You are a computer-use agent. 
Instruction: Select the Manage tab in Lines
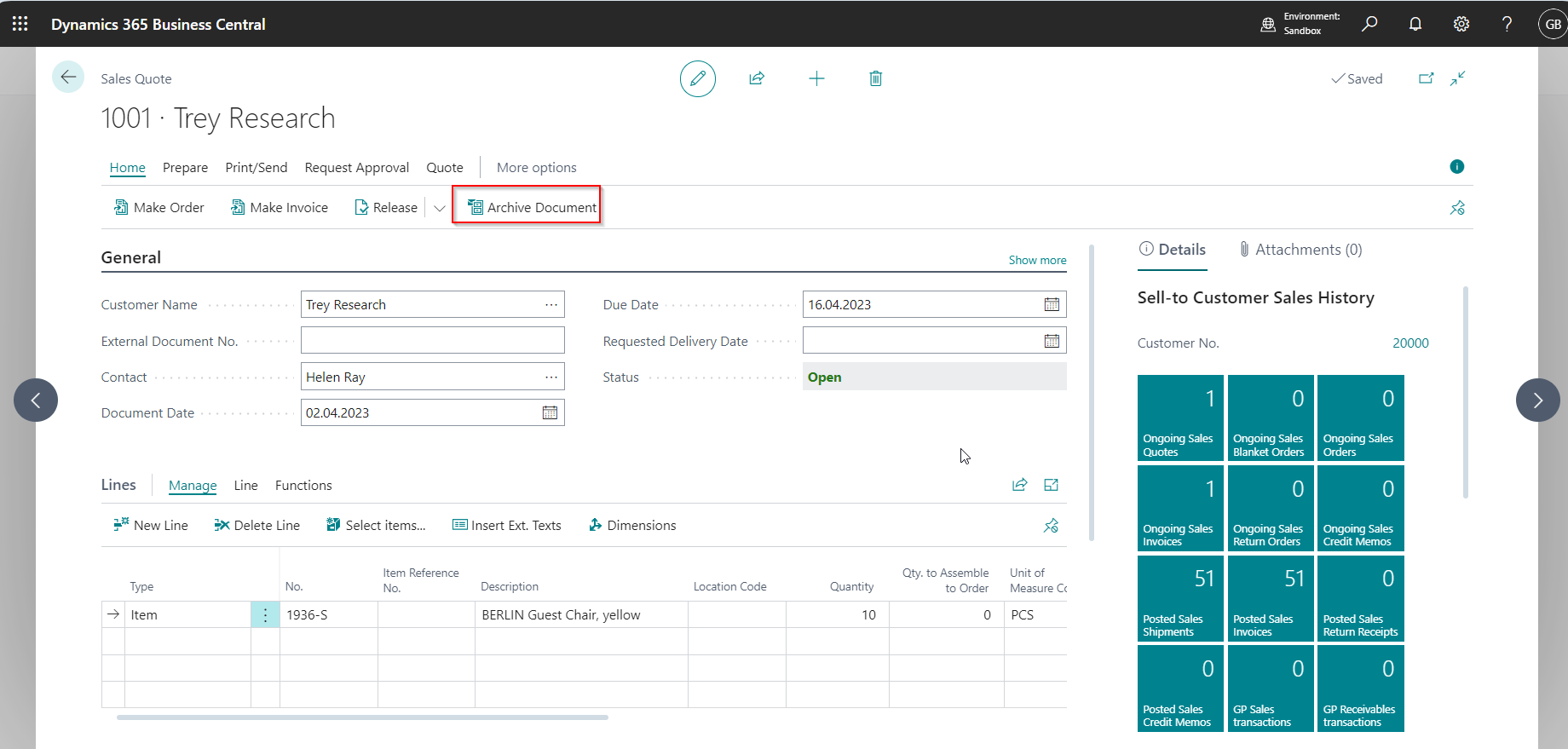pyautogui.click(x=193, y=486)
